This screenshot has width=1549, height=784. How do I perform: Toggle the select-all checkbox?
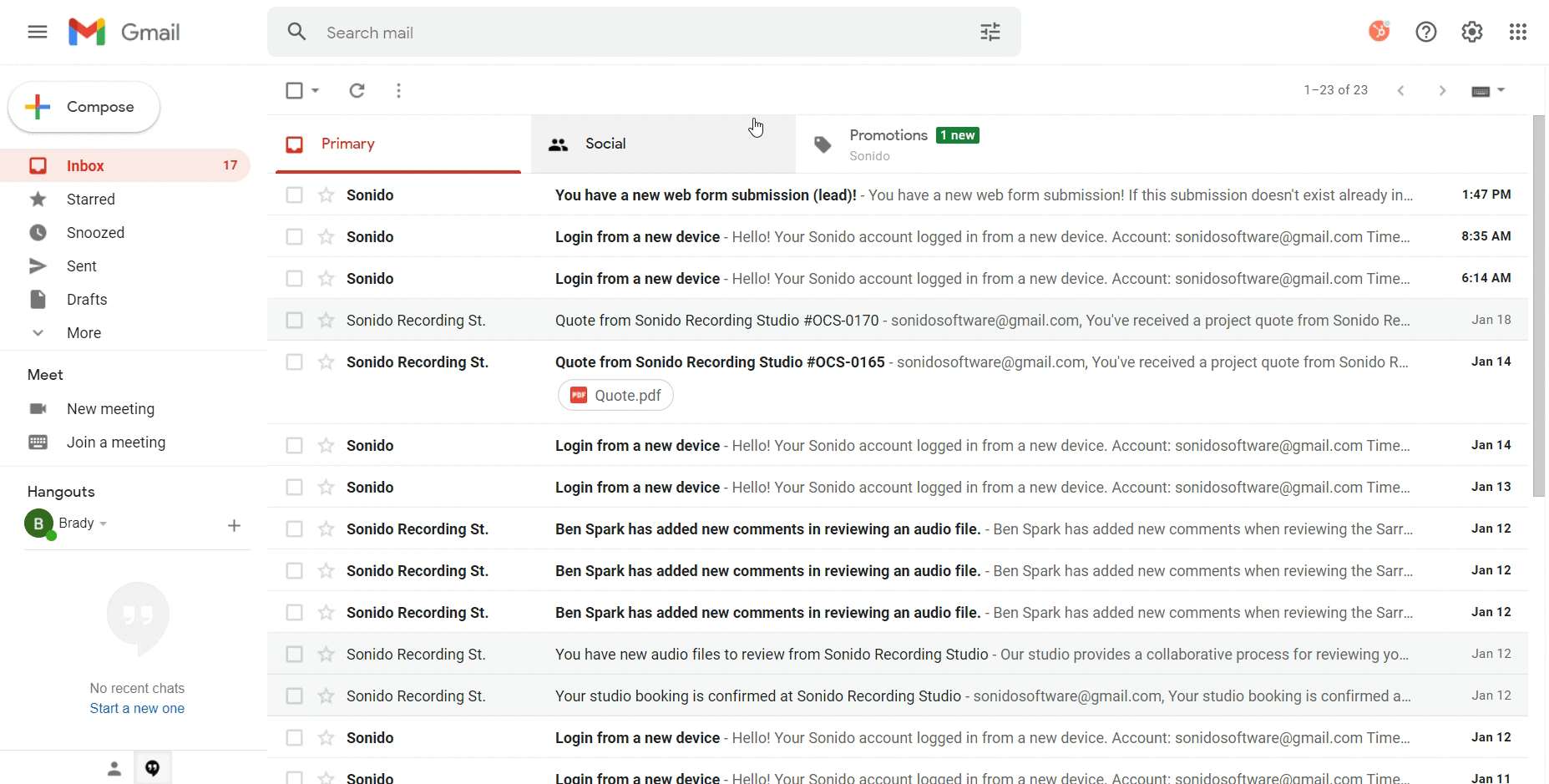point(294,90)
